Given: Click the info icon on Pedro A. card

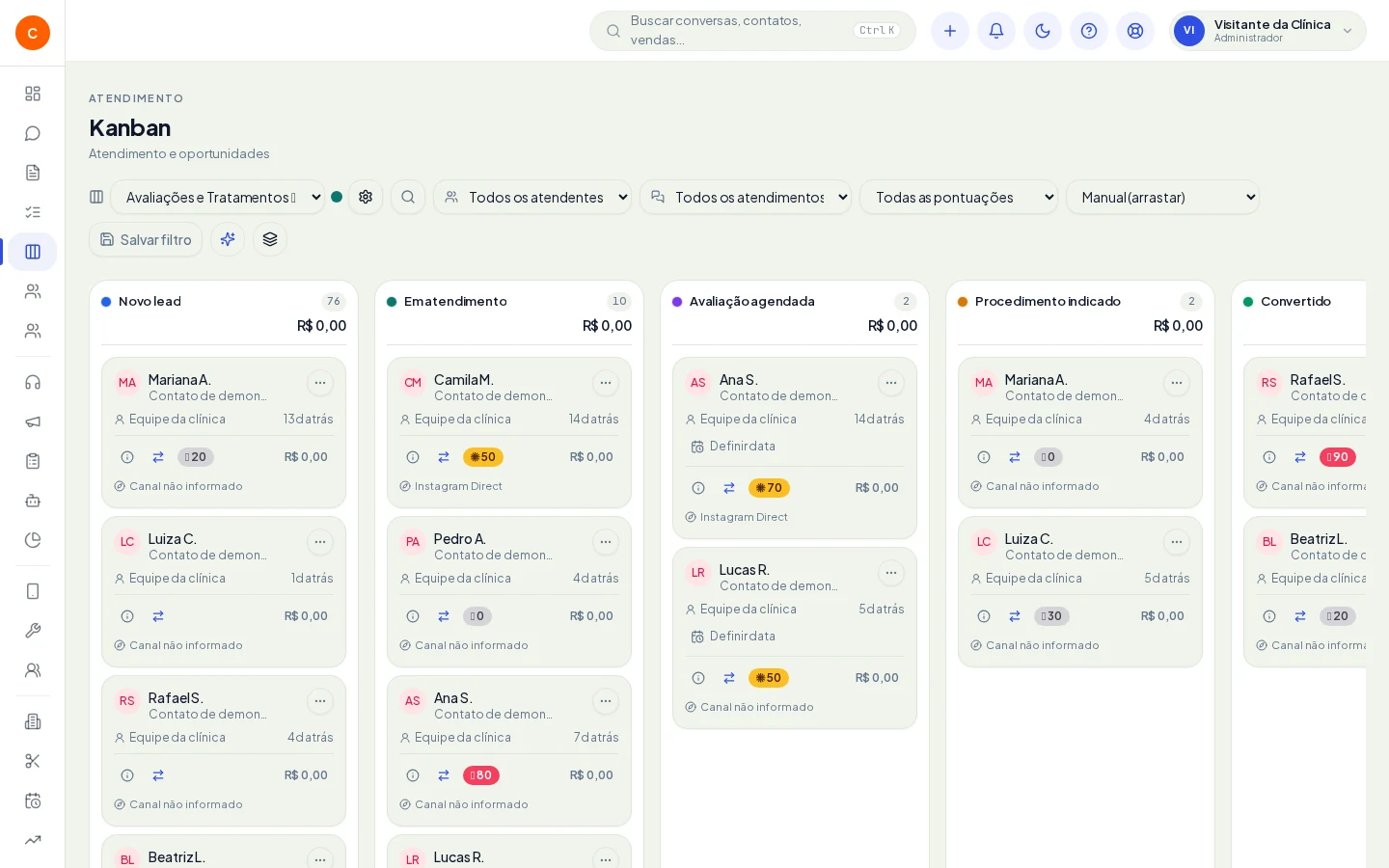Looking at the screenshot, I should click(x=413, y=616).
